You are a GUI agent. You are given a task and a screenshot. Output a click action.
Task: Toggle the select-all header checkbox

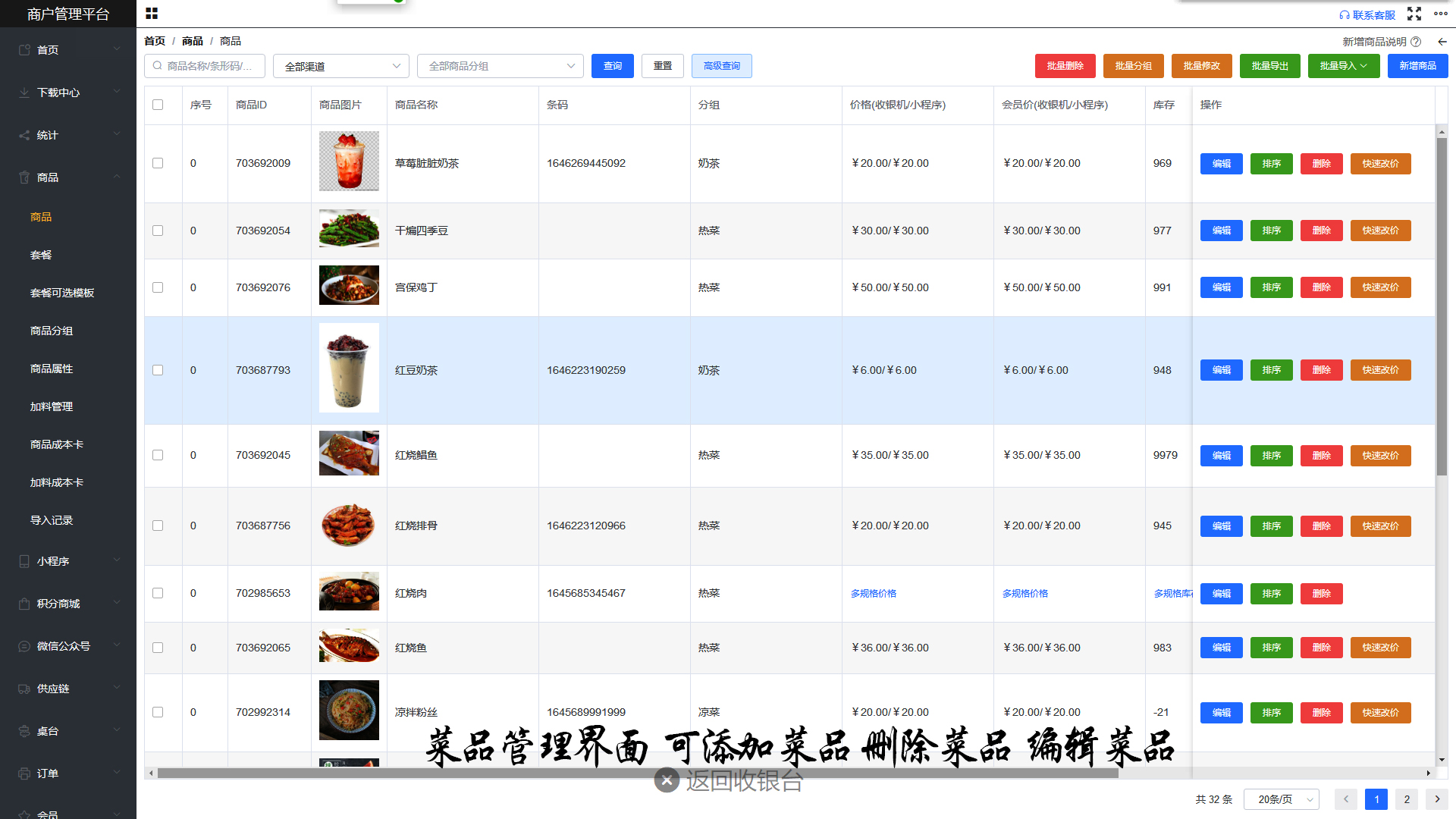[158, 105]
